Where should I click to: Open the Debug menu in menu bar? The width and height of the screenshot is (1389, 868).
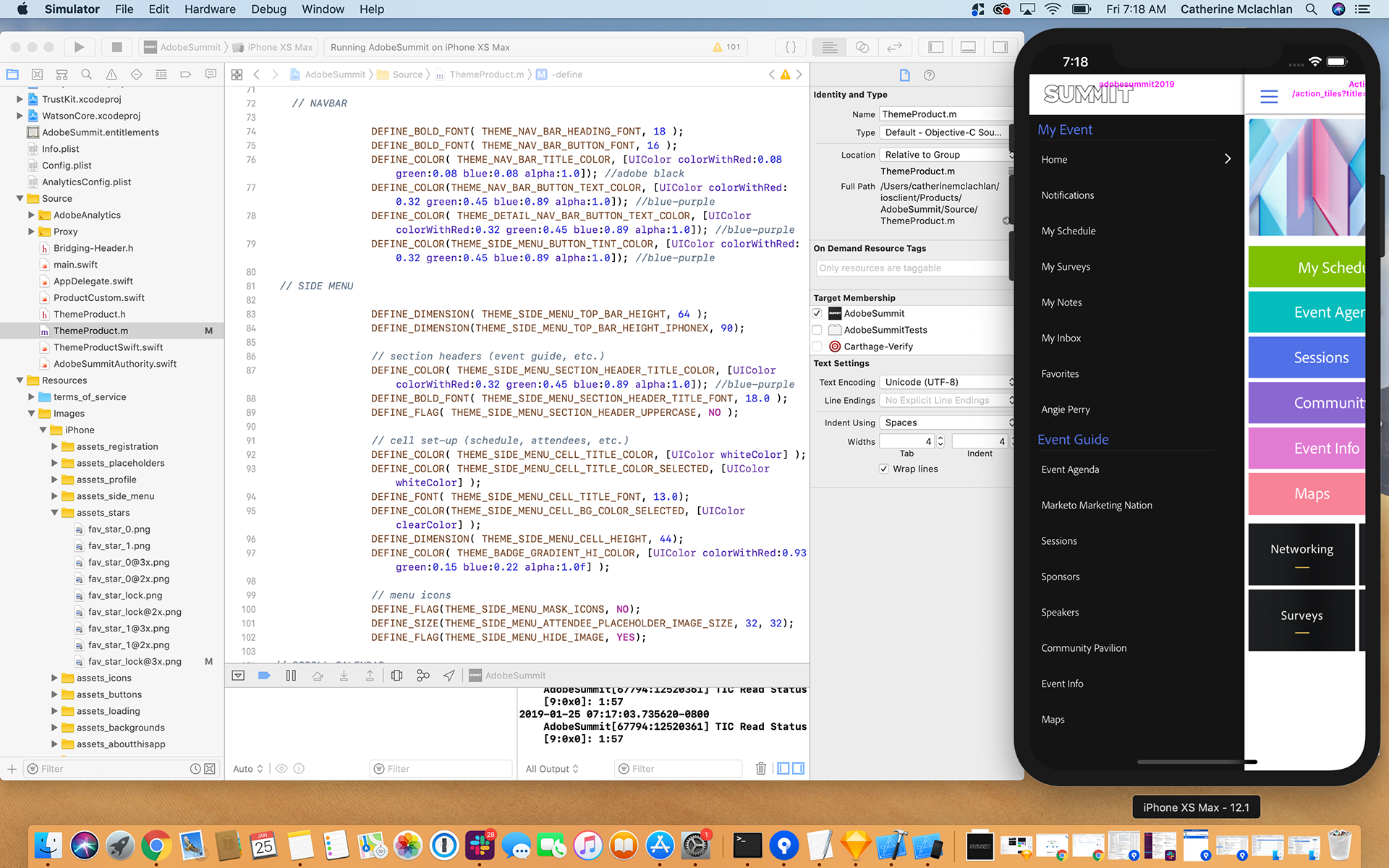[268, 9]
